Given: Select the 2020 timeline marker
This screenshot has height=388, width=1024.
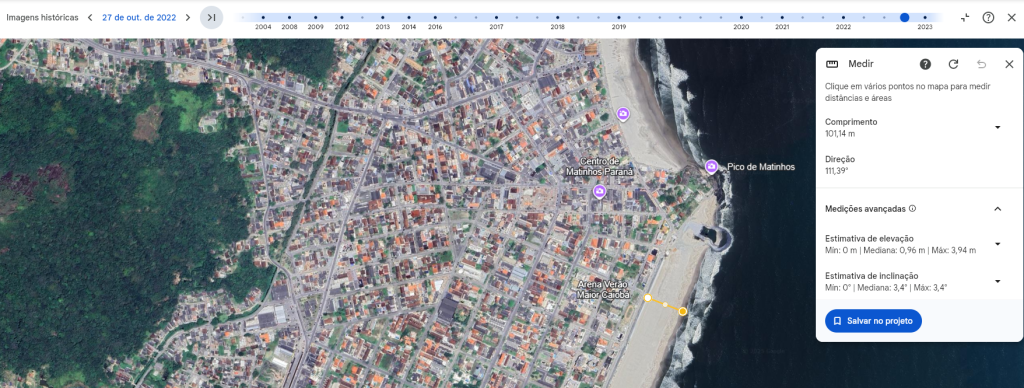Looking at the screenshot, I should tap(741, 18).
